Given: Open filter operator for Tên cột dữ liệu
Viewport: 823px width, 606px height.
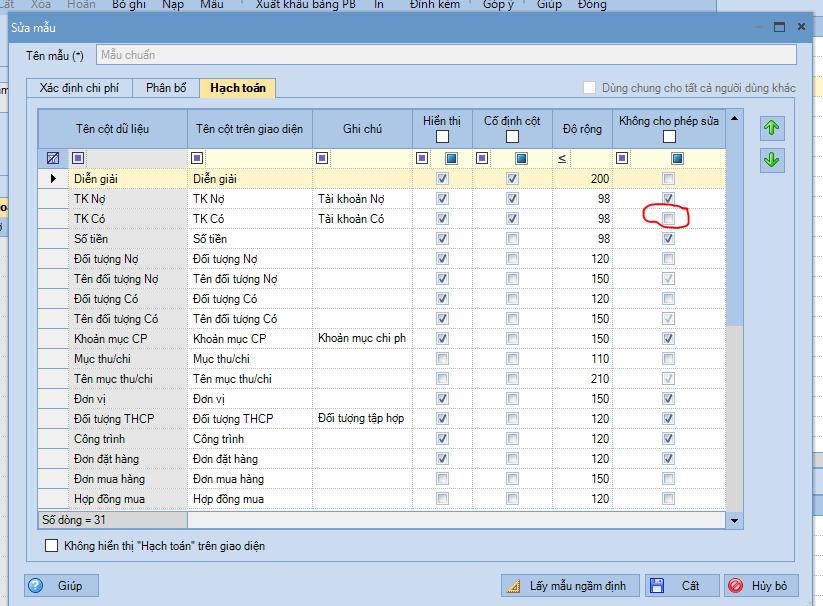Looking at the screenshot, I should (78, 158).
